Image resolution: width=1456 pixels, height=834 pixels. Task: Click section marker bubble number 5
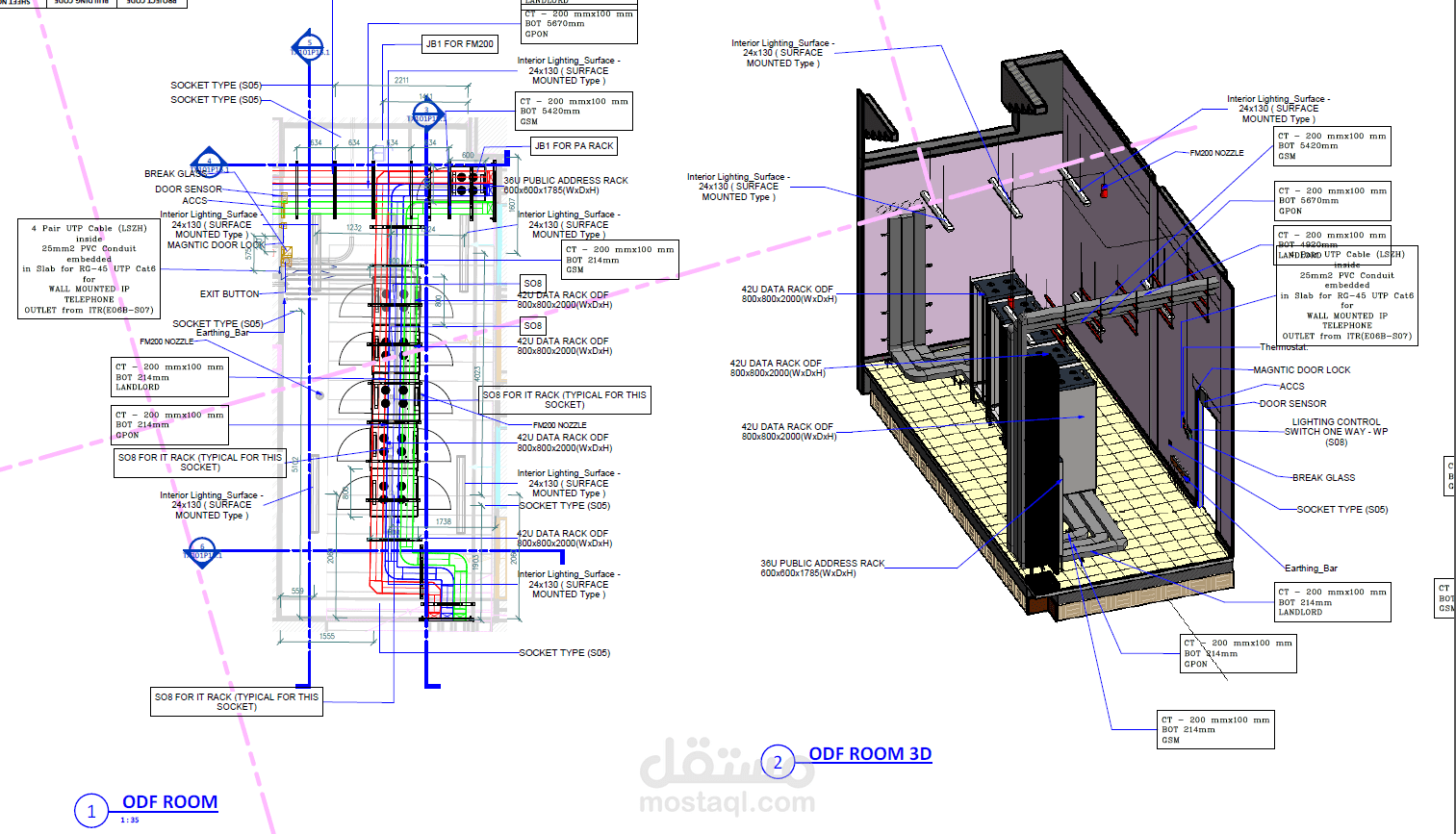308,46
